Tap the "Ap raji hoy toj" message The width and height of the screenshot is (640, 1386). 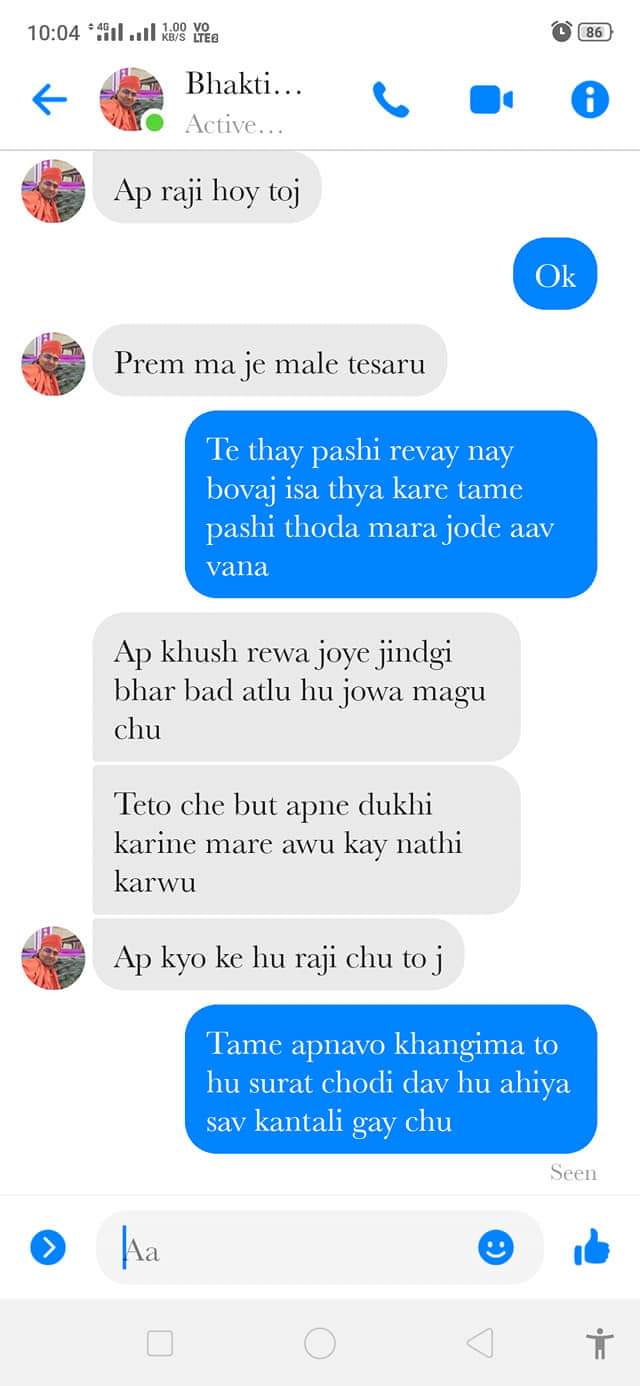(207, 188)
